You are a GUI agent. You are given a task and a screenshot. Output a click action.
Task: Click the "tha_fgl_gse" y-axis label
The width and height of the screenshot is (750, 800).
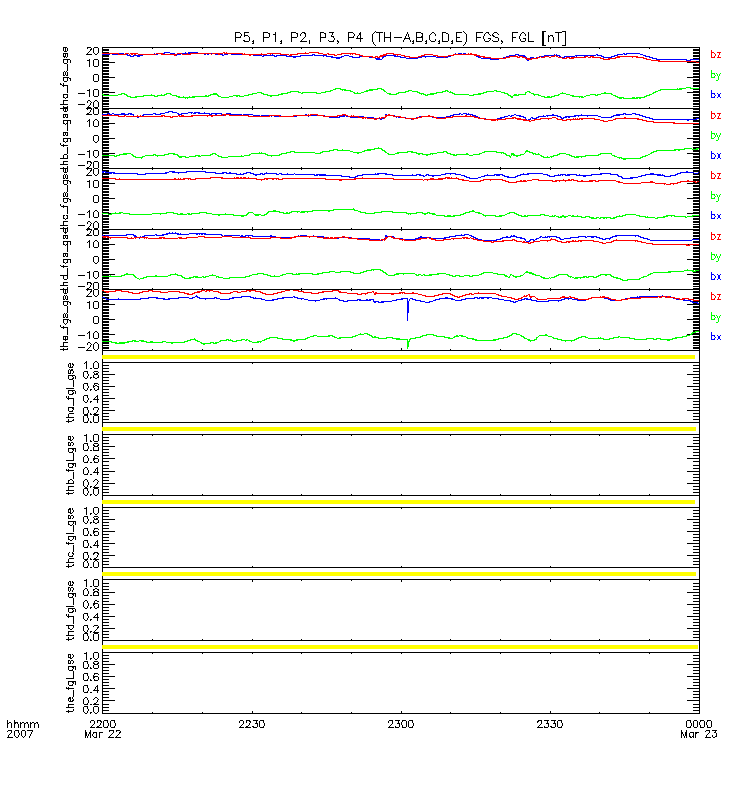[x=70, y=393]
